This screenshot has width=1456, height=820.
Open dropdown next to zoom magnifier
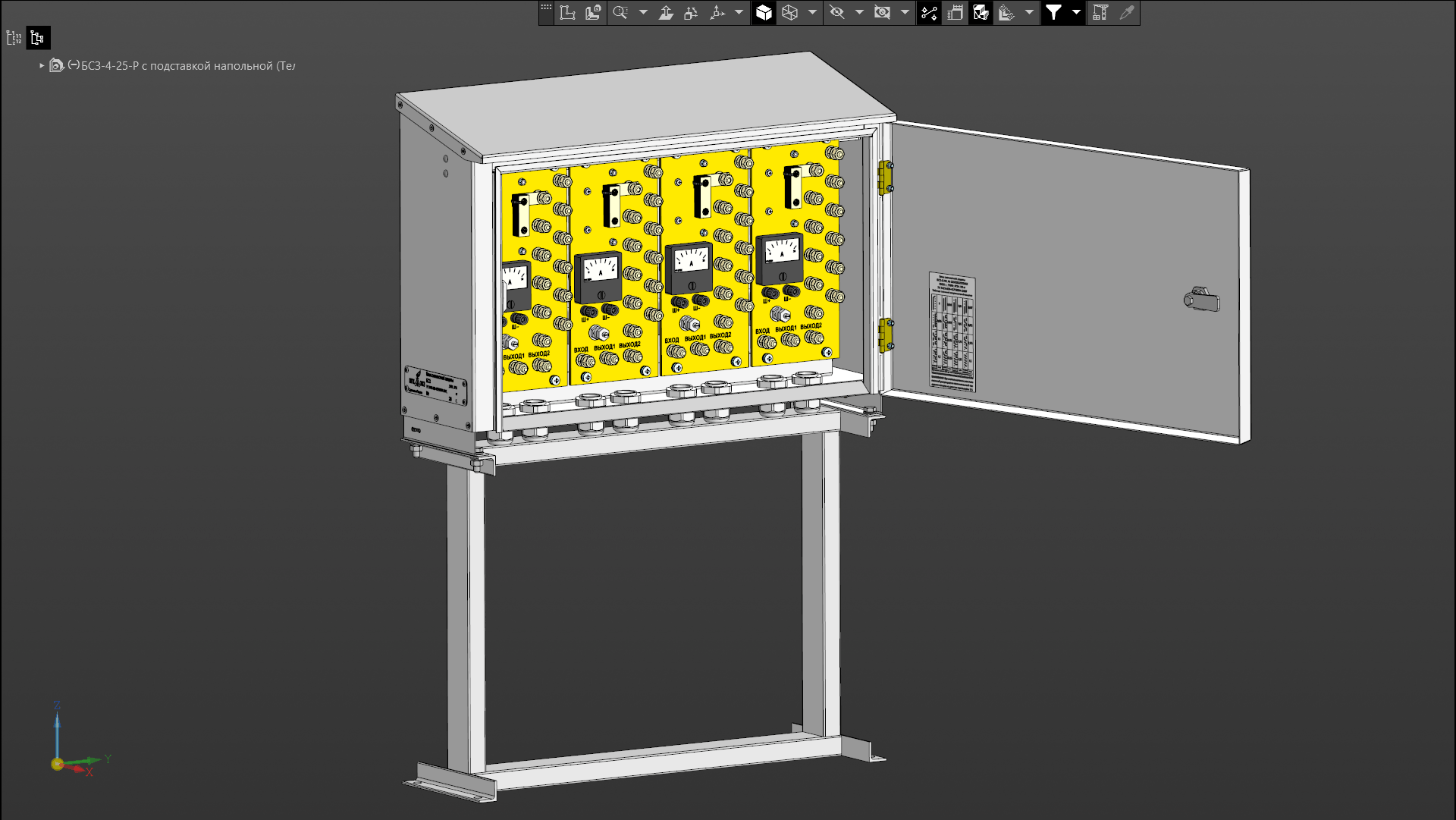(643, 13)
